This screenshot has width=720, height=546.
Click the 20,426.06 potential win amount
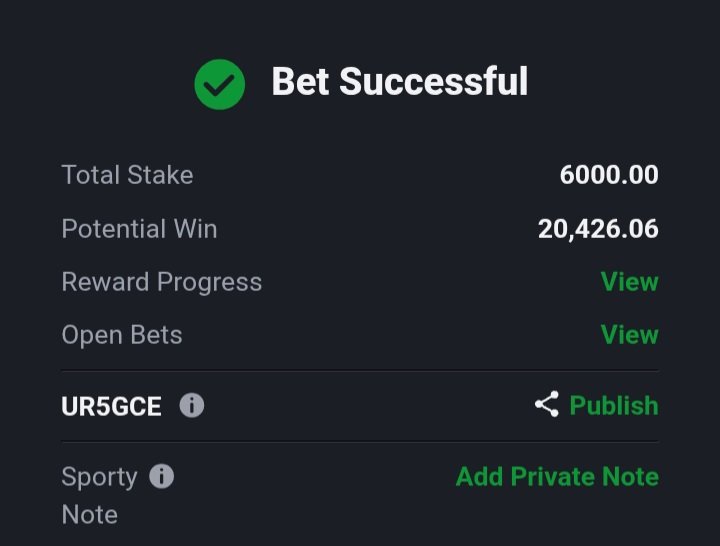598,229
